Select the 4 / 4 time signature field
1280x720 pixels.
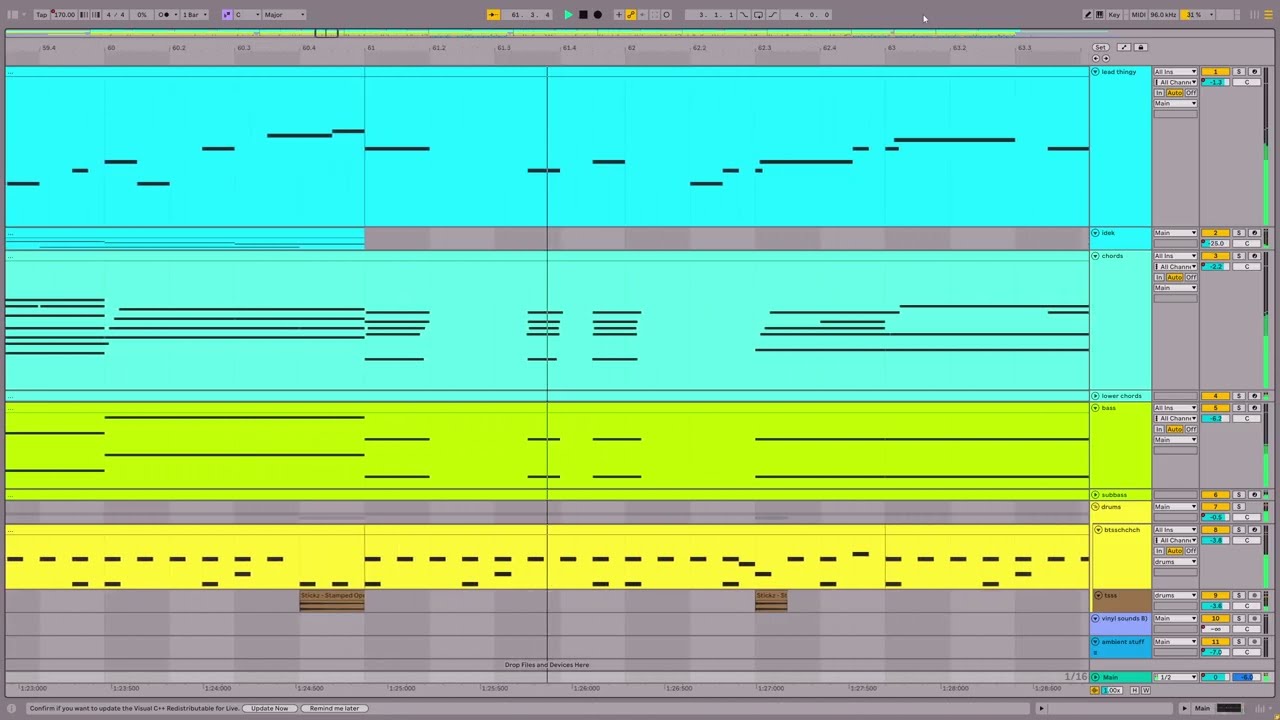(x=115, y=14)
